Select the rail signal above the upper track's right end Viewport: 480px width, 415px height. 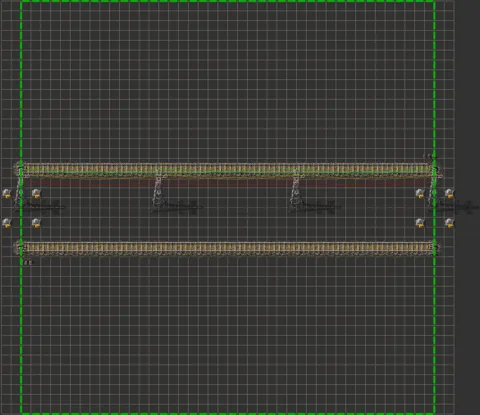[428, 157]
